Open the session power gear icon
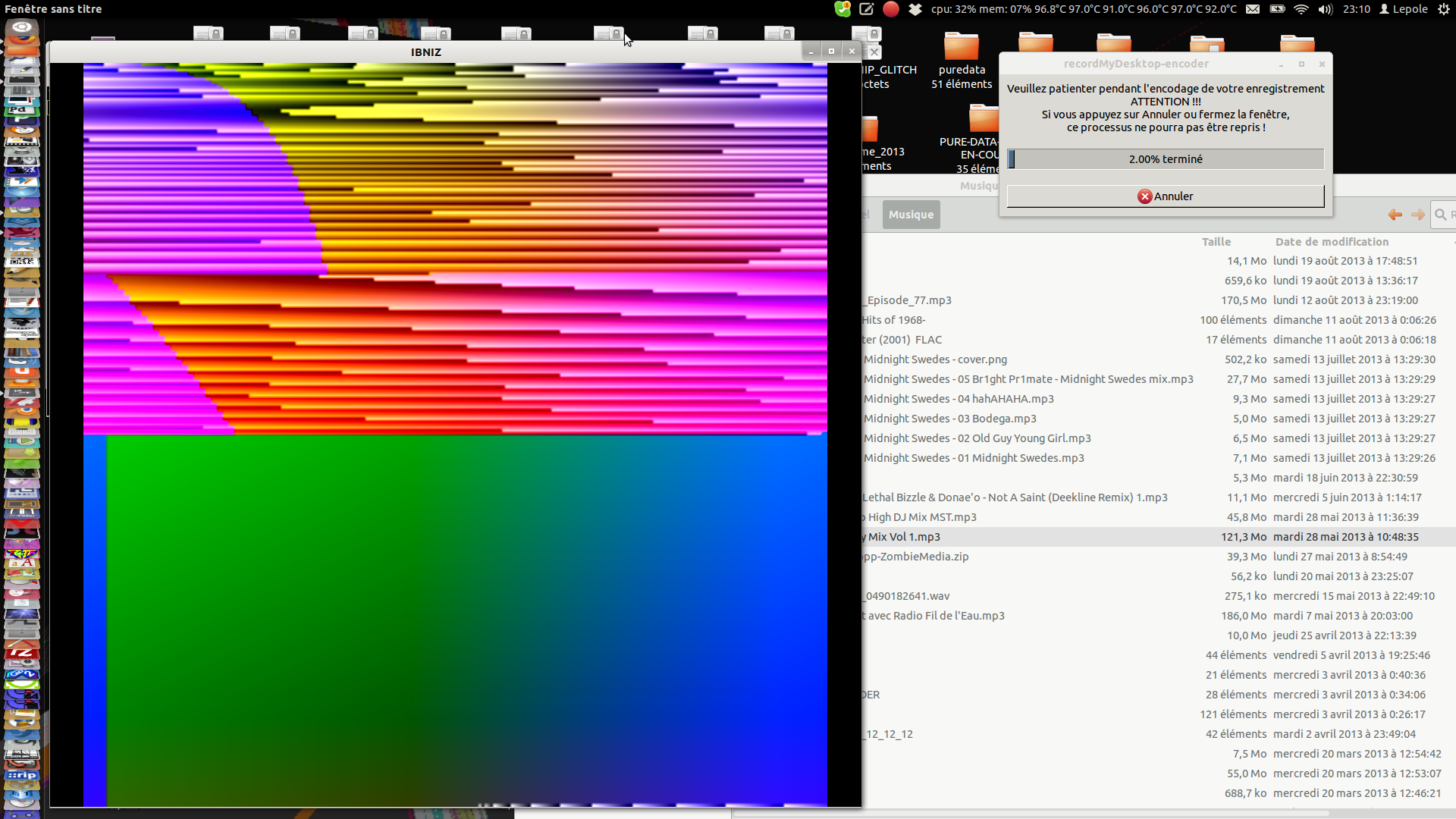 [1444, 9]
